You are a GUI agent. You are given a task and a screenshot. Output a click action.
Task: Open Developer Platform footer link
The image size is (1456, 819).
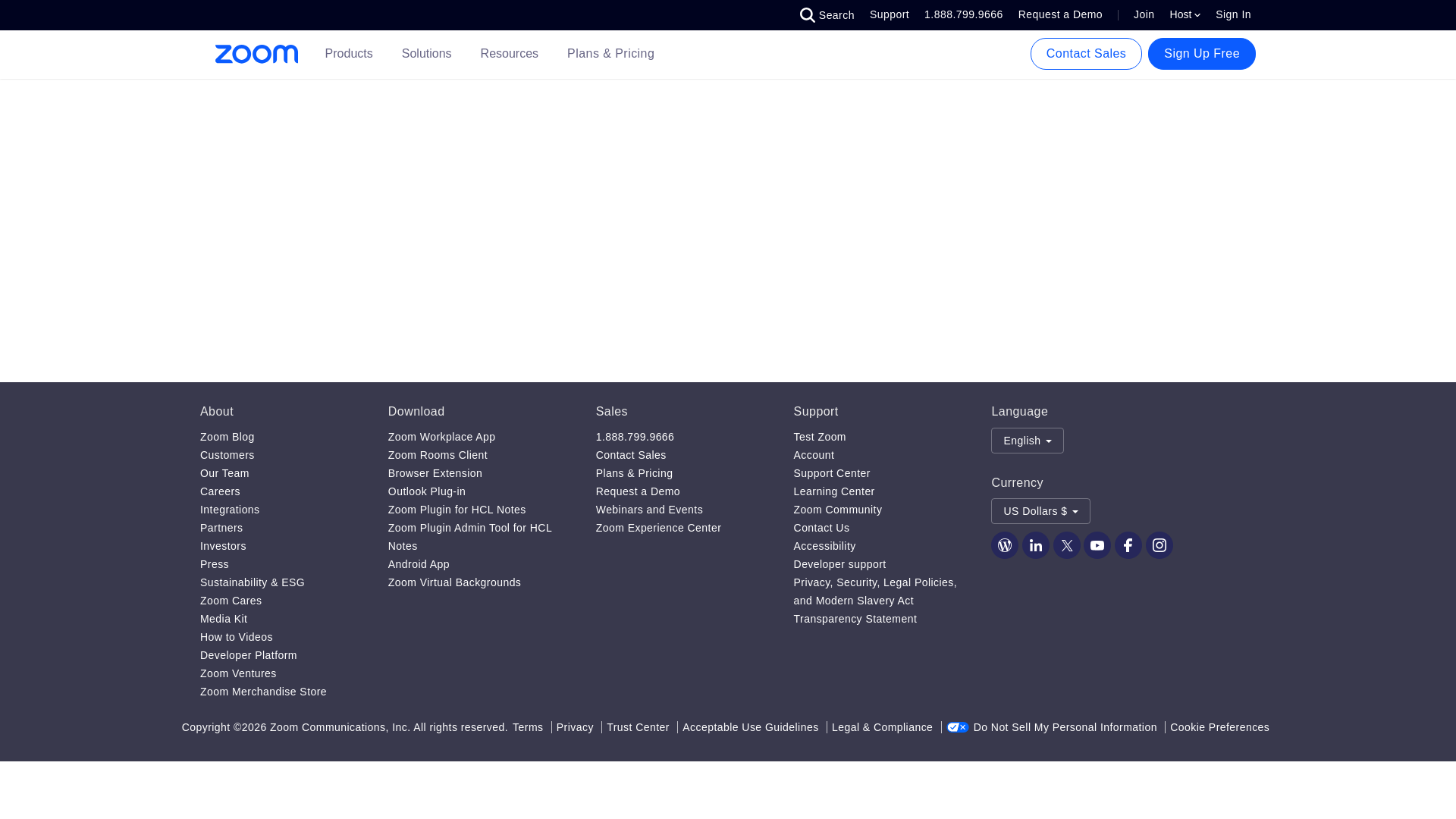pos(249,655)
